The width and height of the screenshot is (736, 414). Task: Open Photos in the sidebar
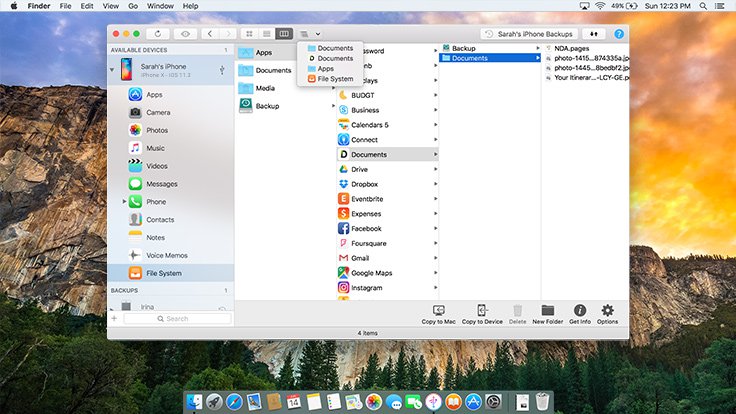pos(171,130)
